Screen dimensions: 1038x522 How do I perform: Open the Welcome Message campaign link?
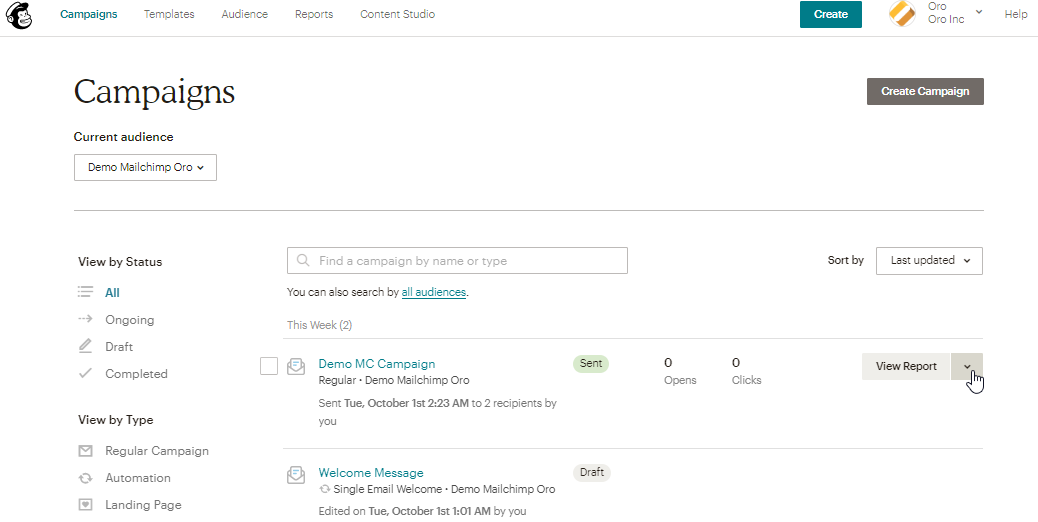[371, 473]
